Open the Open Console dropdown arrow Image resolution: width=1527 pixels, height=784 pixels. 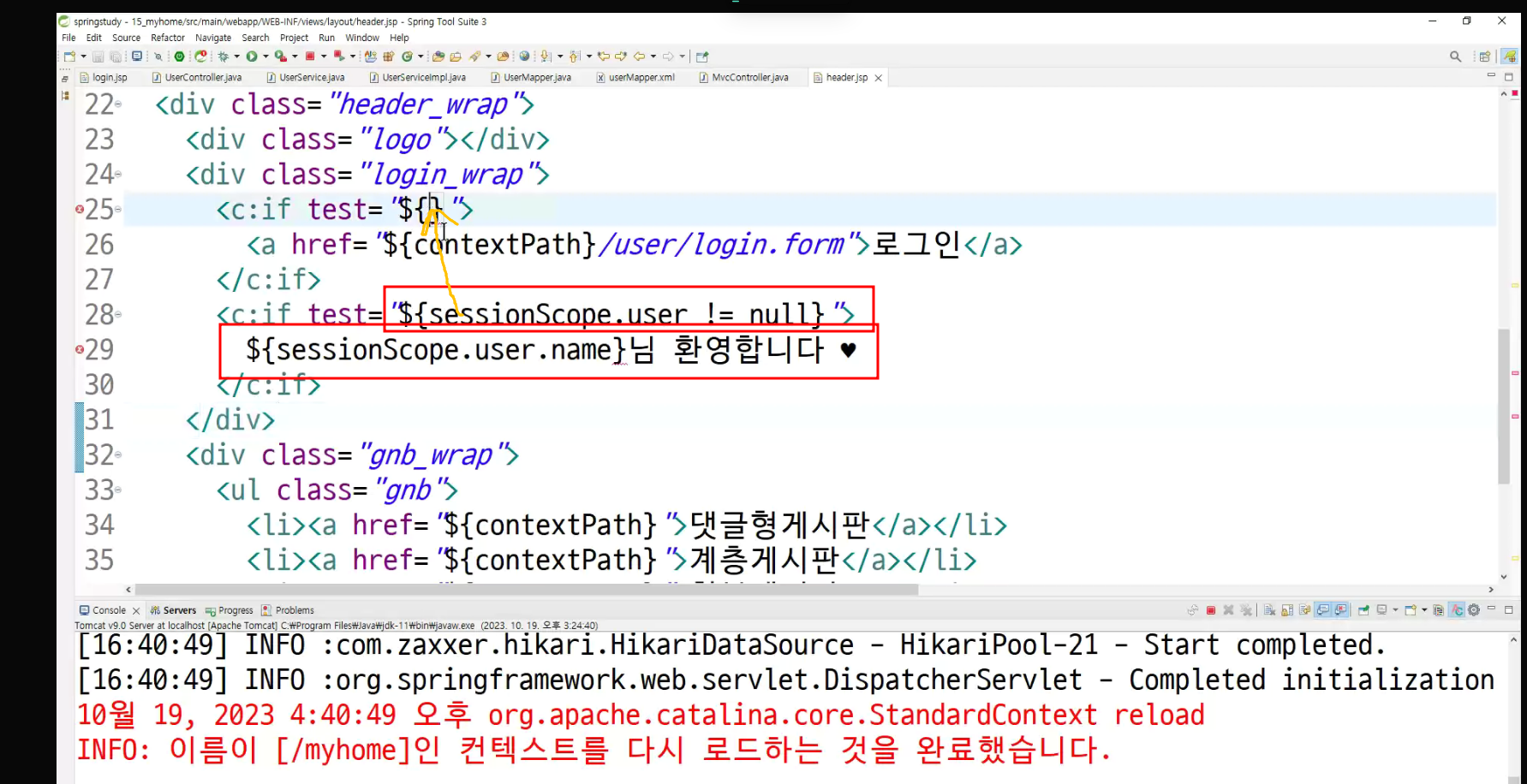(x=1424, y=610)
